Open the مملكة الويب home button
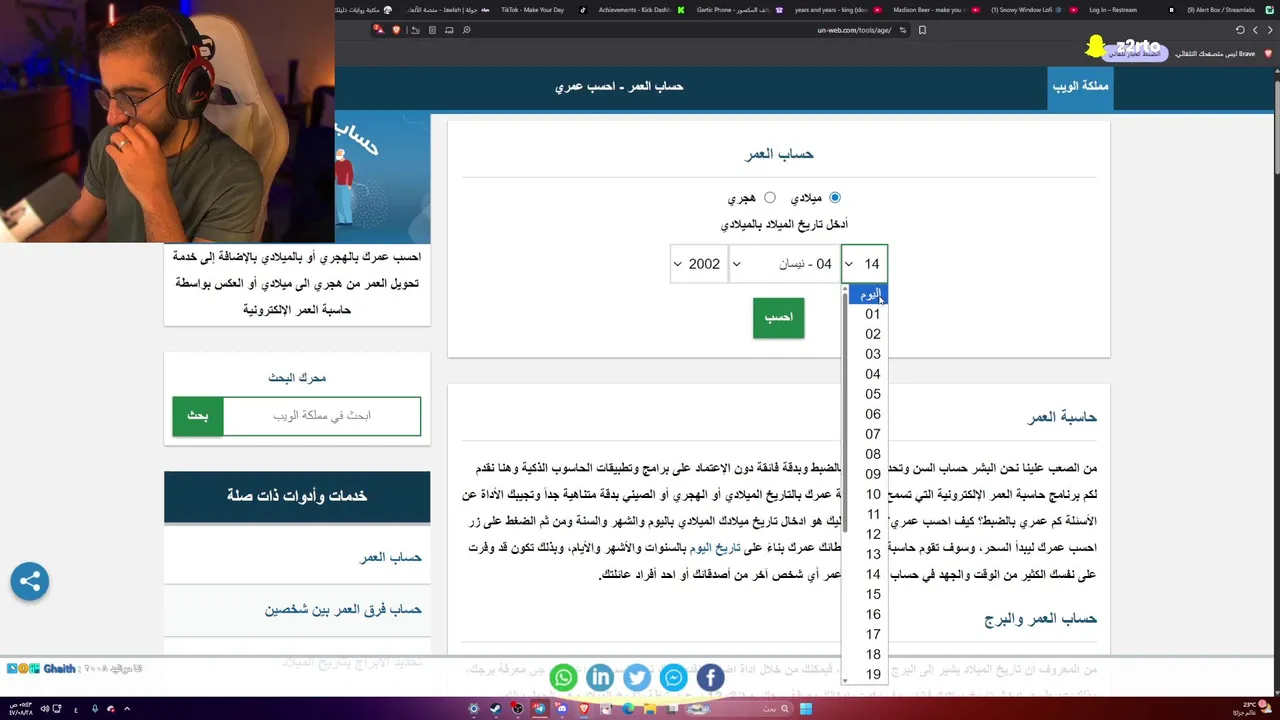The width and height of the screenshot is (1280, 720). 1079,87
